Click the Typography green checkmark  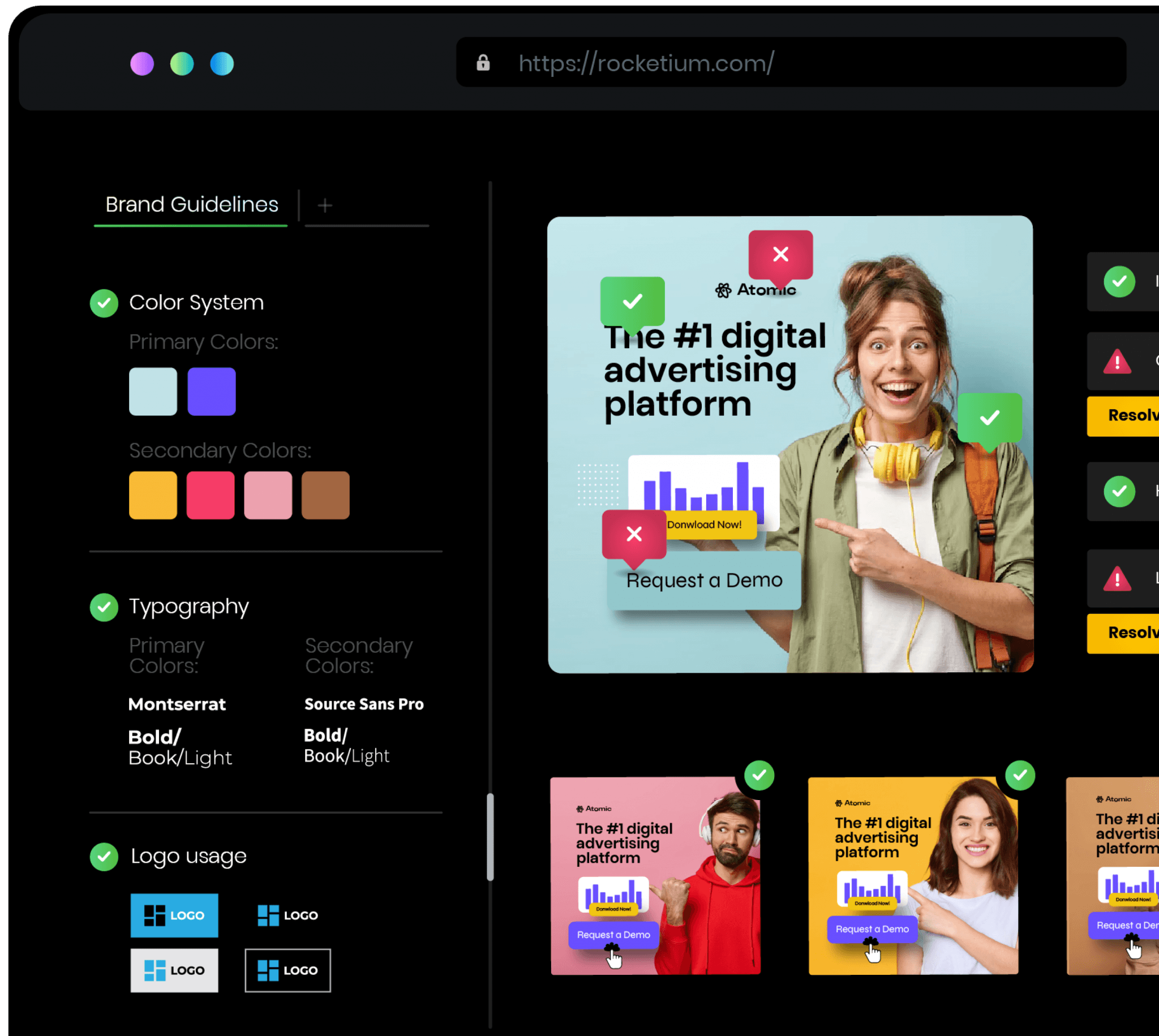(x=104, y=607)
